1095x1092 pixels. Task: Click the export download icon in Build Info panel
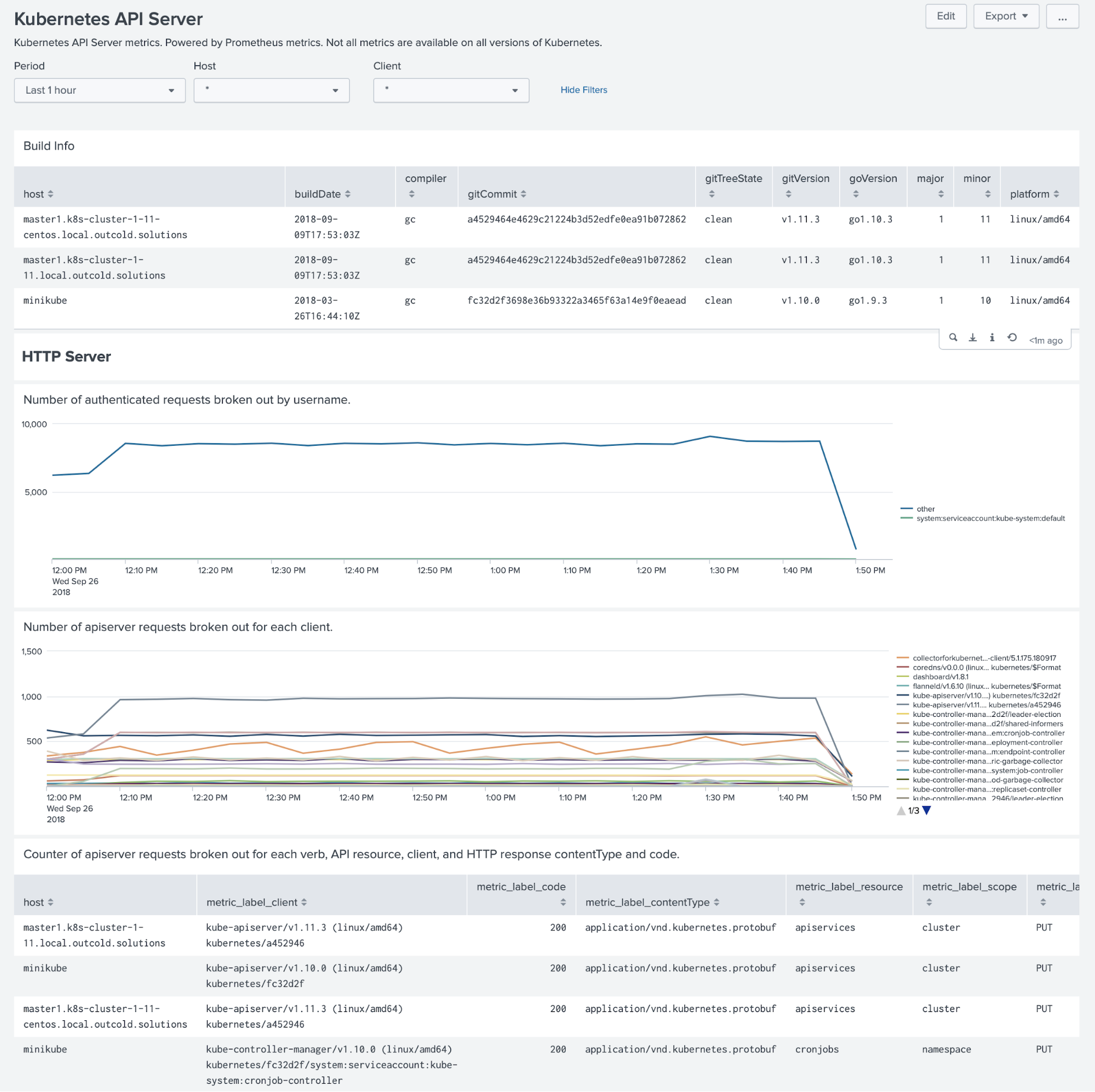click(973, 338)
